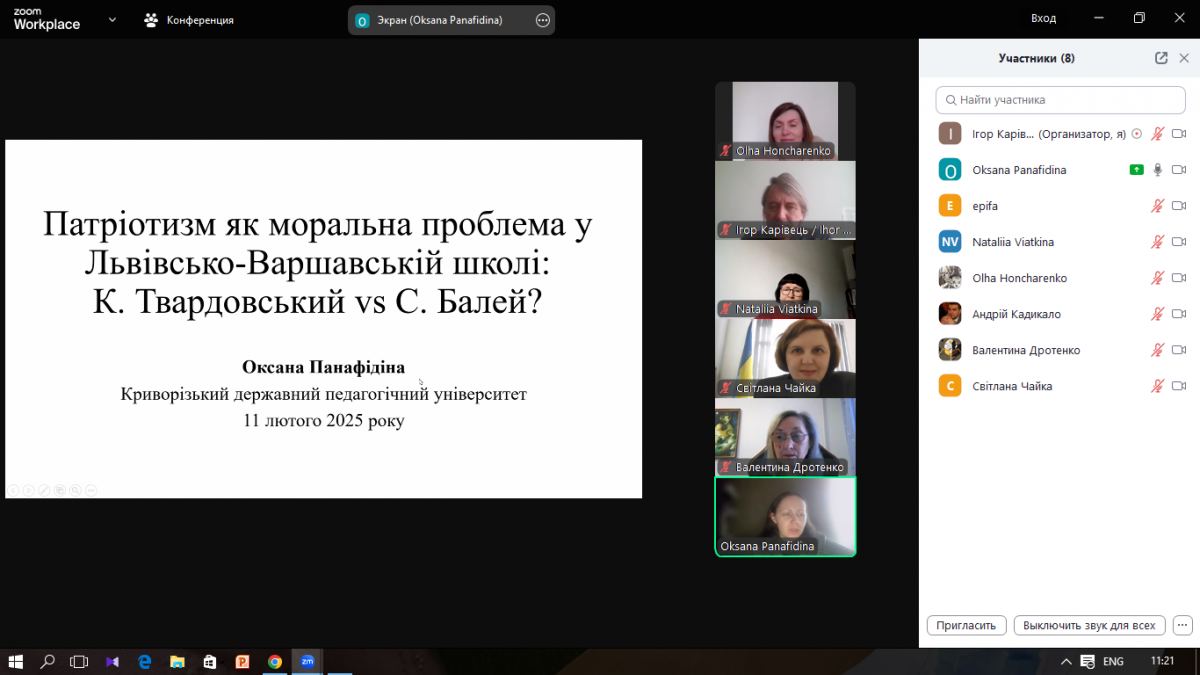Close the Участники panel
1200x675 pixels.
1184,58
